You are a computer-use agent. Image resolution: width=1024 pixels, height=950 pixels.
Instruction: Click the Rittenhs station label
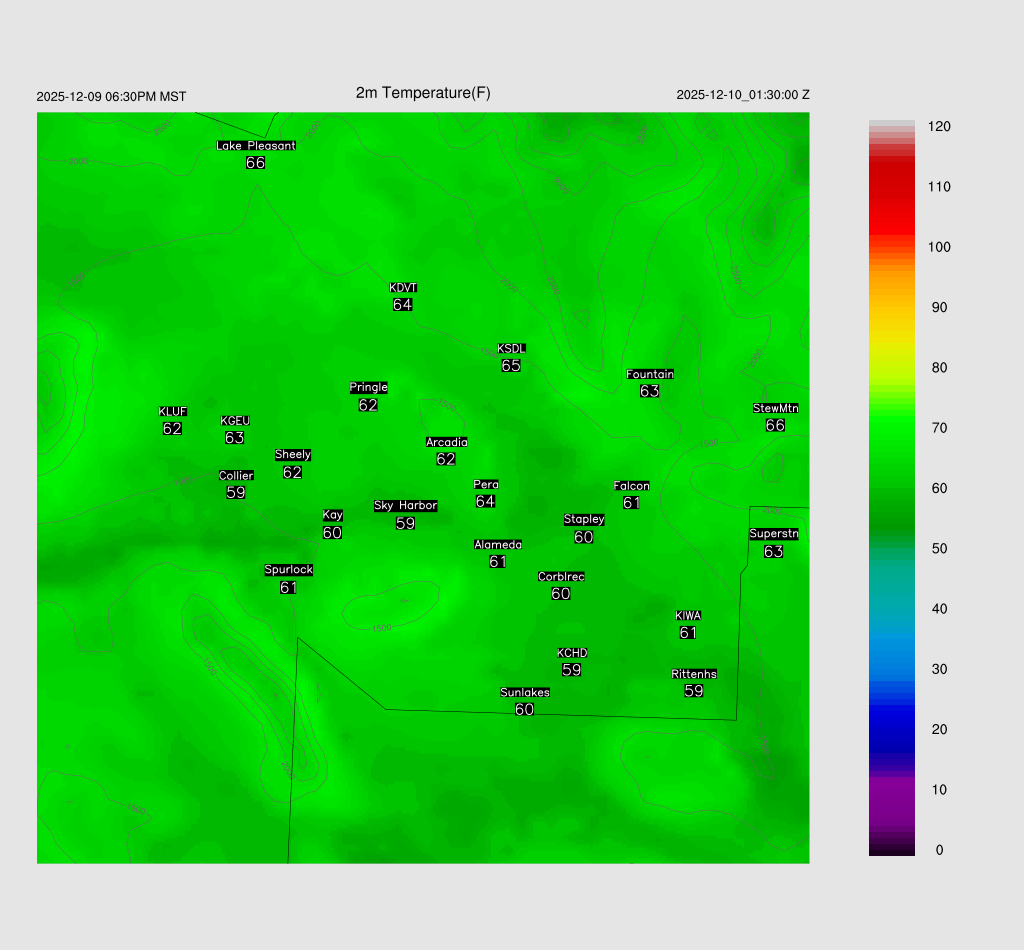pos(694,674)
